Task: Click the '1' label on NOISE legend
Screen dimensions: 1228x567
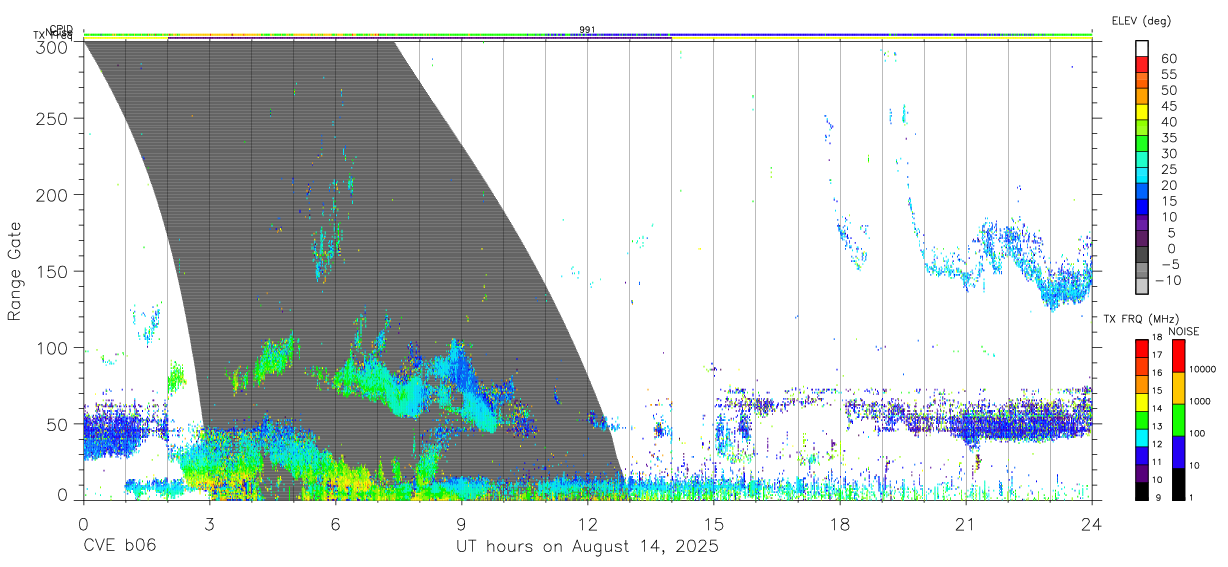Action: (x=1193, y=497)
